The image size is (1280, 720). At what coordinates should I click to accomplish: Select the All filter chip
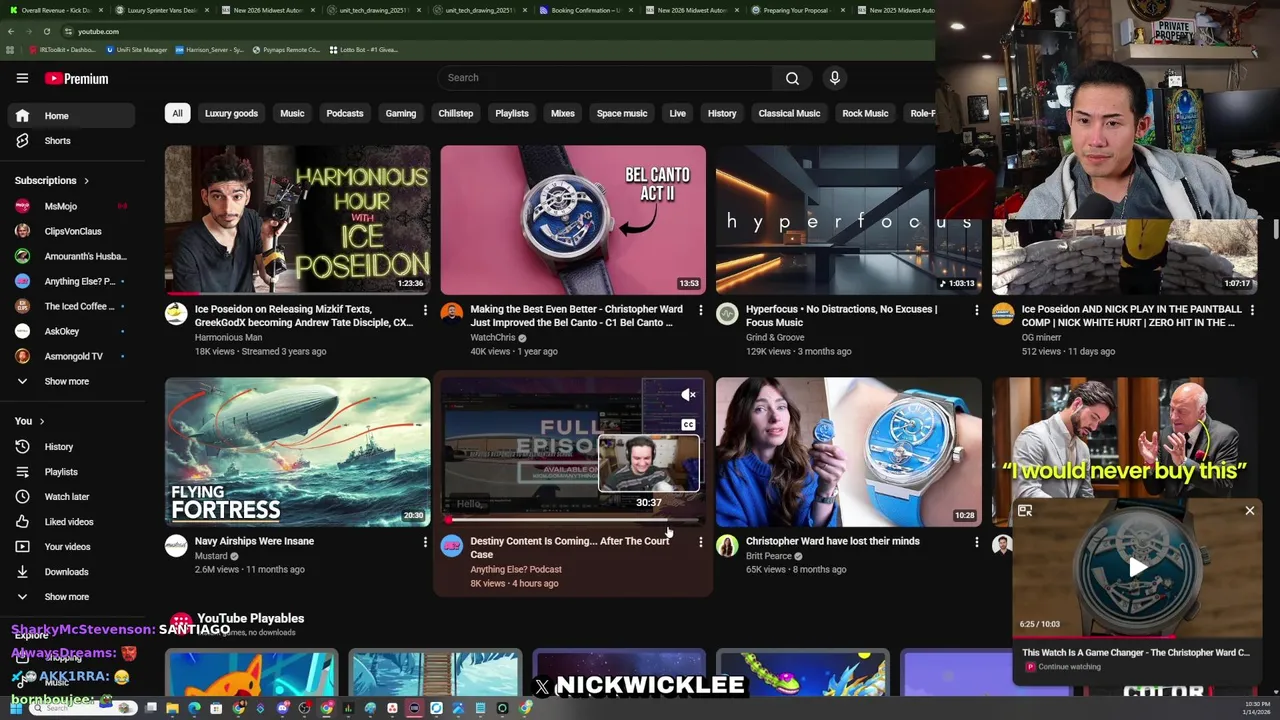coord(177,113)
